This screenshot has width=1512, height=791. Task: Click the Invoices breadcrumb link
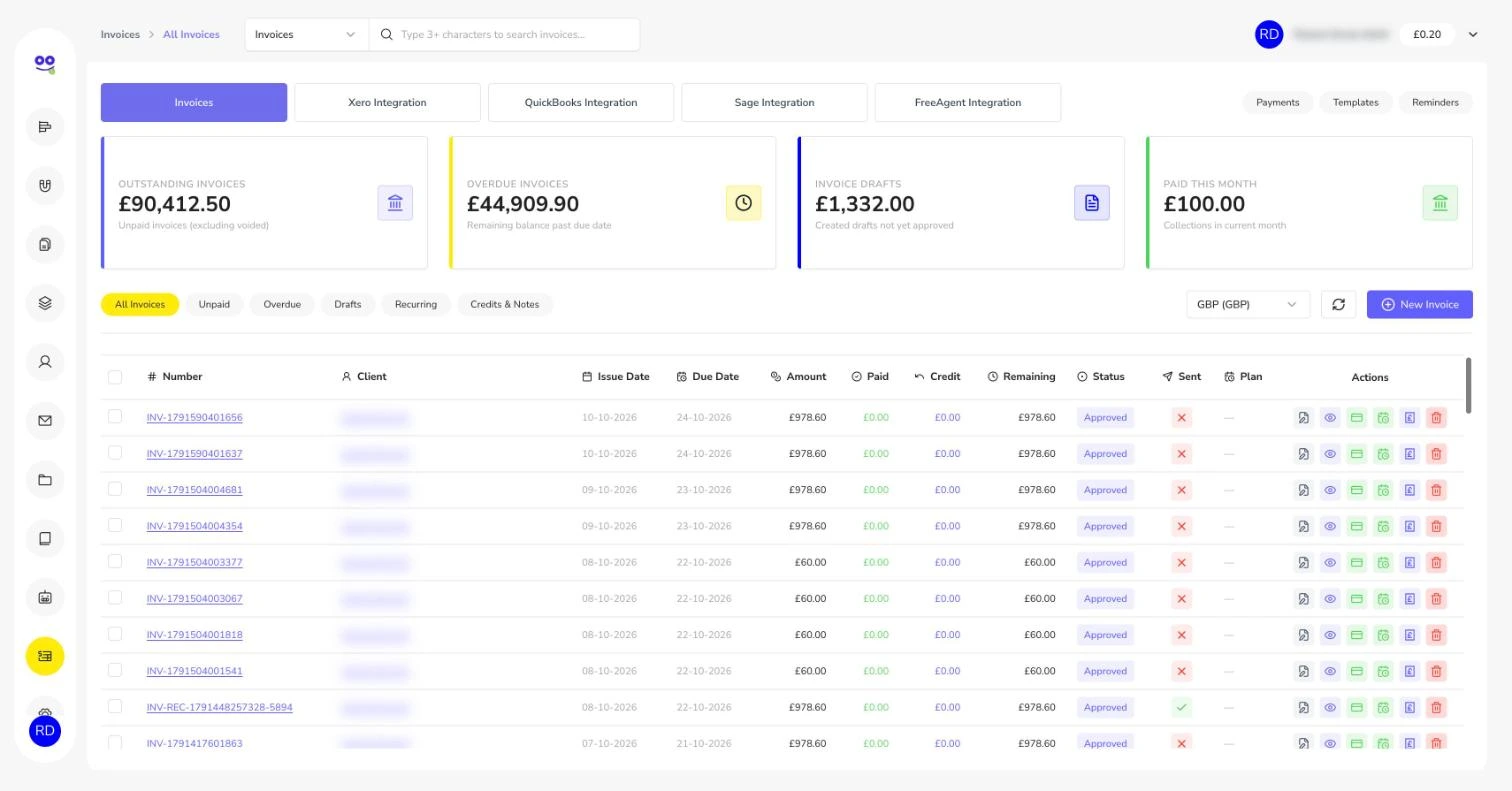click(x=120, y=35)
